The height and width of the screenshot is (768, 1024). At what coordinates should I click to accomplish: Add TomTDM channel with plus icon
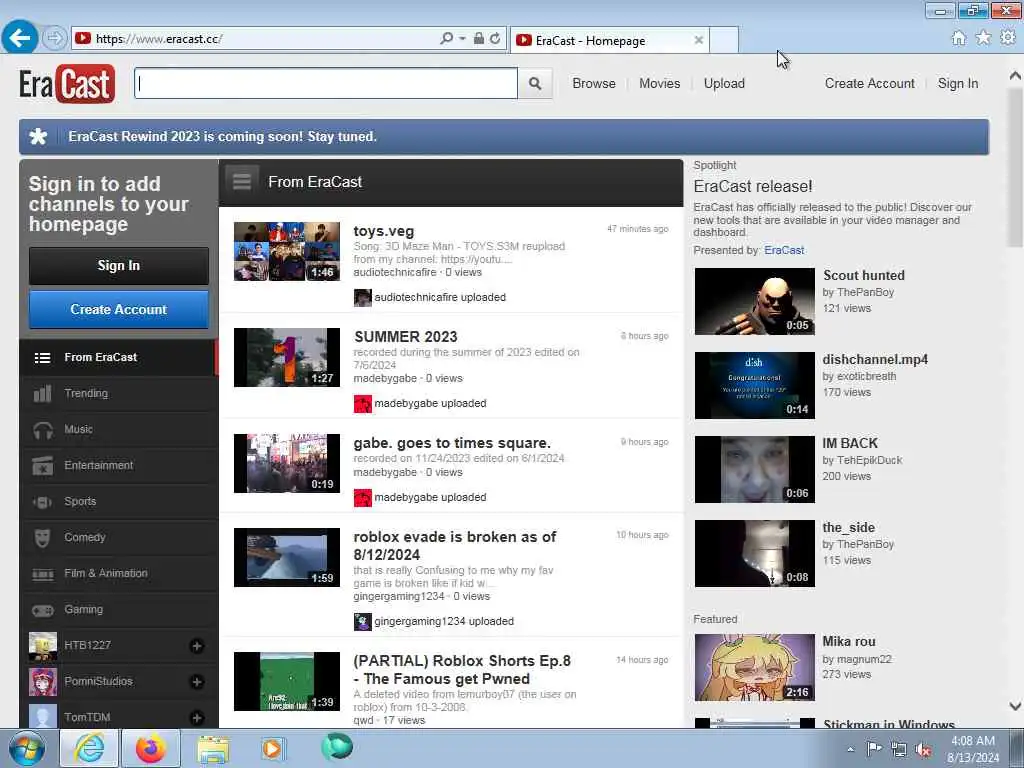pos(197,718)
